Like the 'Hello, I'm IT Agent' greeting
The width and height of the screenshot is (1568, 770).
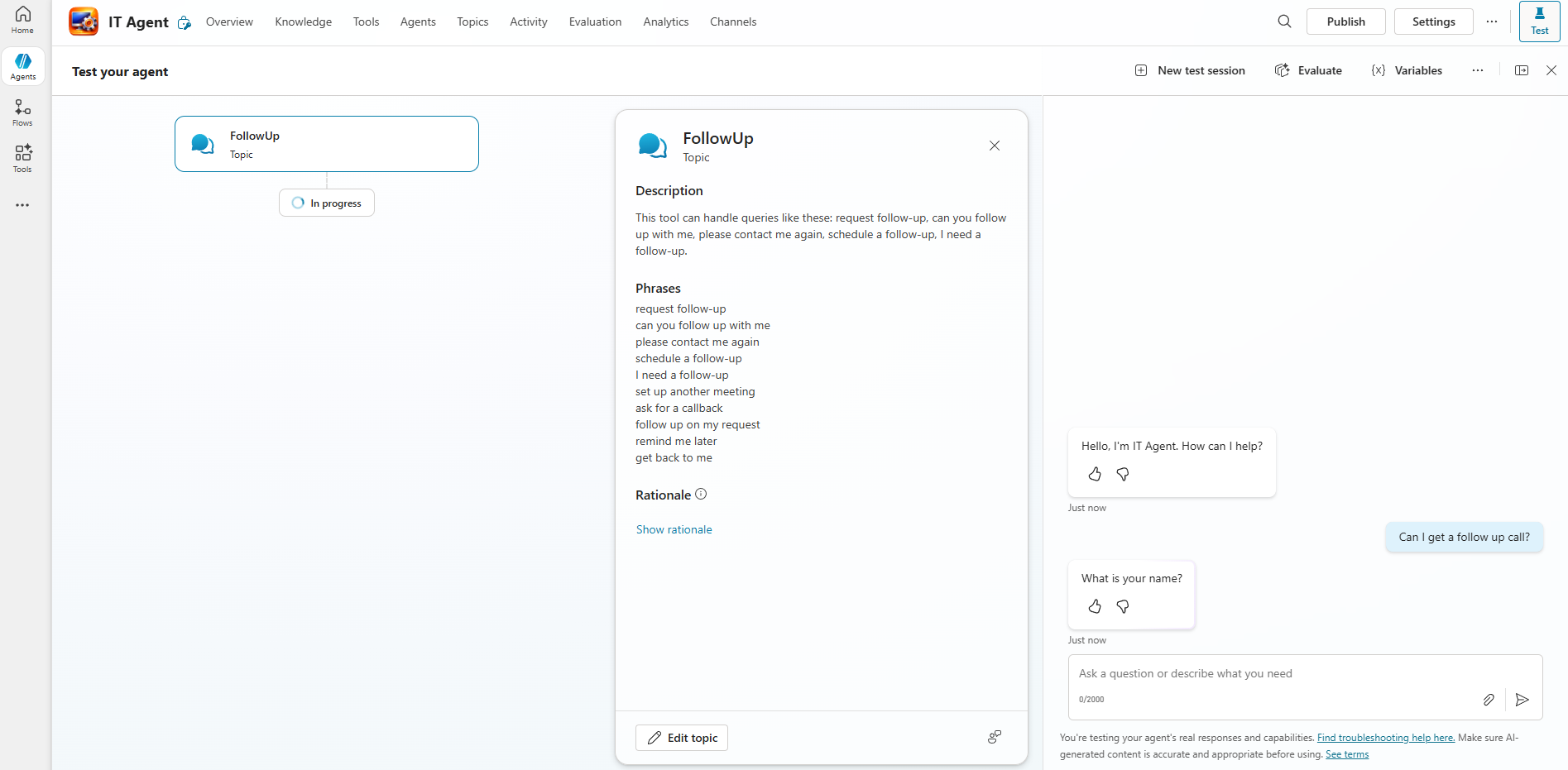click(1095, 474)
